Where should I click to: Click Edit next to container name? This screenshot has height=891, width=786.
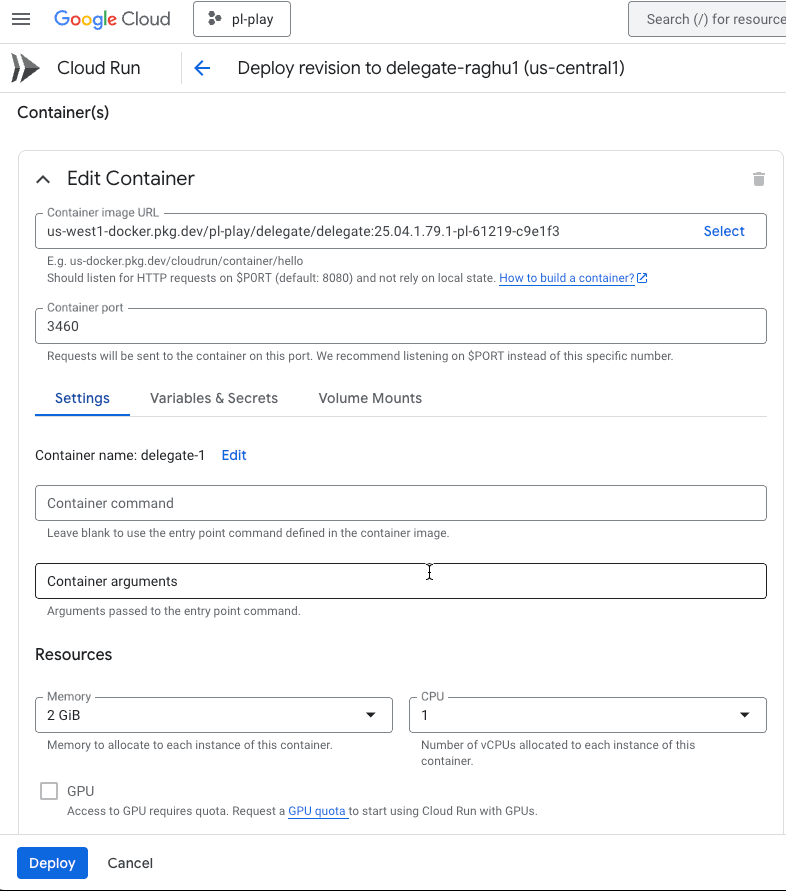(234, 455)
